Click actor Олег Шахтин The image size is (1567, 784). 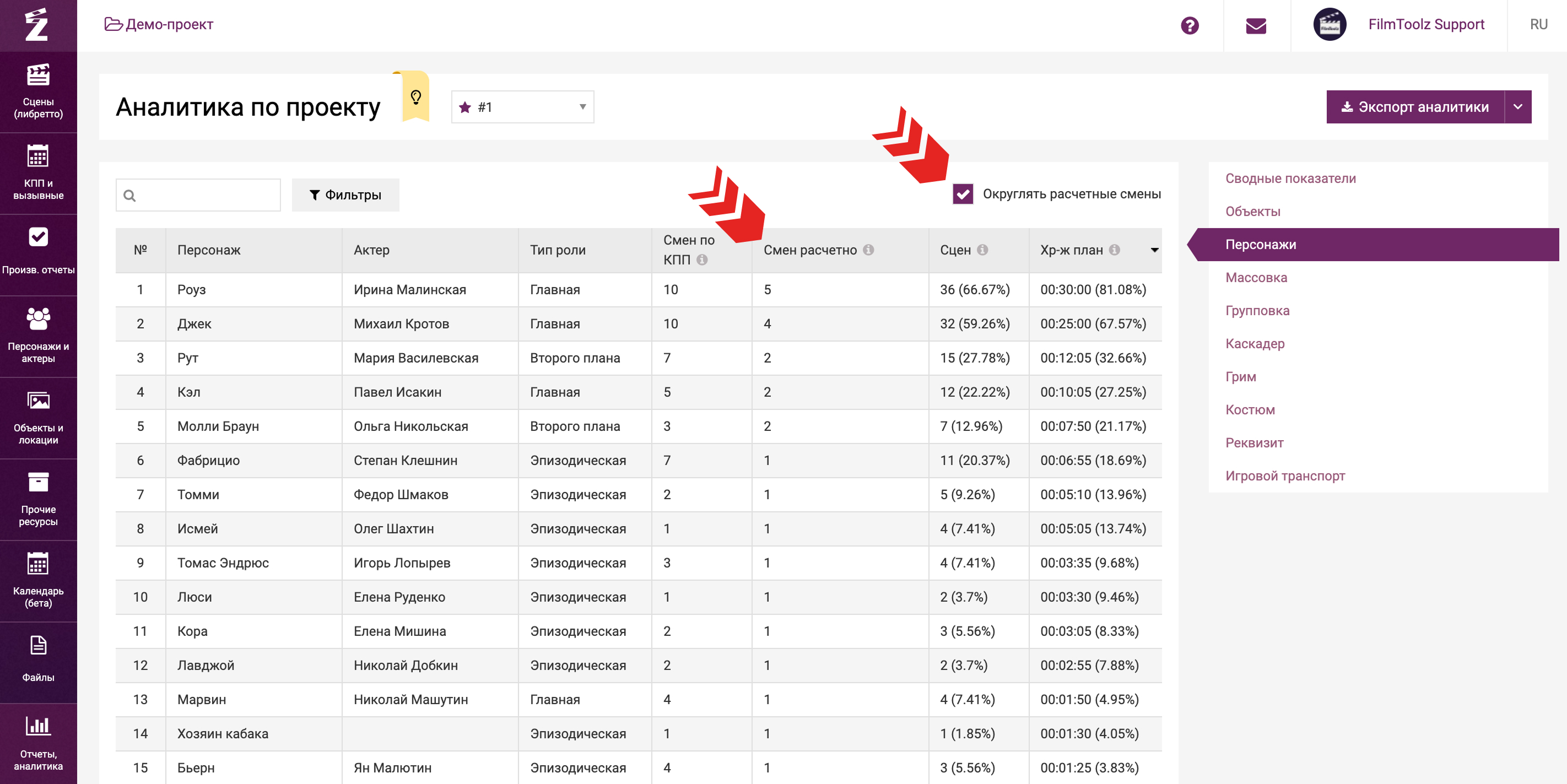[x=393, y=528]
